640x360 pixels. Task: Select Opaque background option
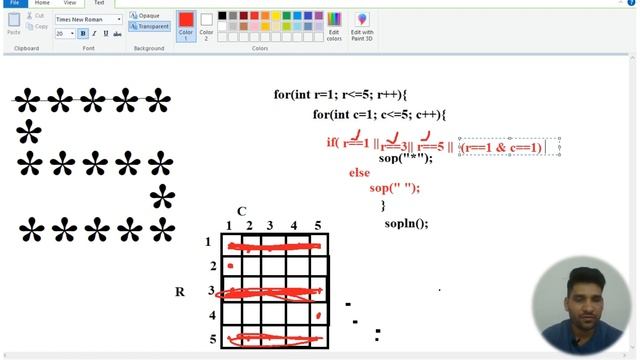click(144, 16)
